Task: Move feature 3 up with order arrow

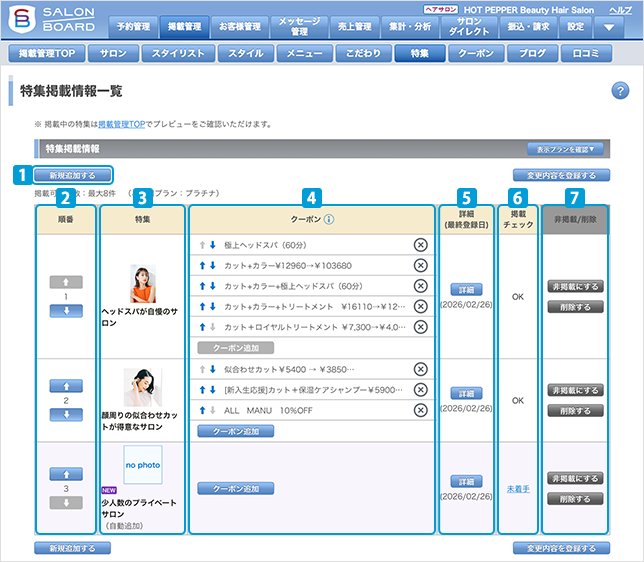Action: coord(66,474)
